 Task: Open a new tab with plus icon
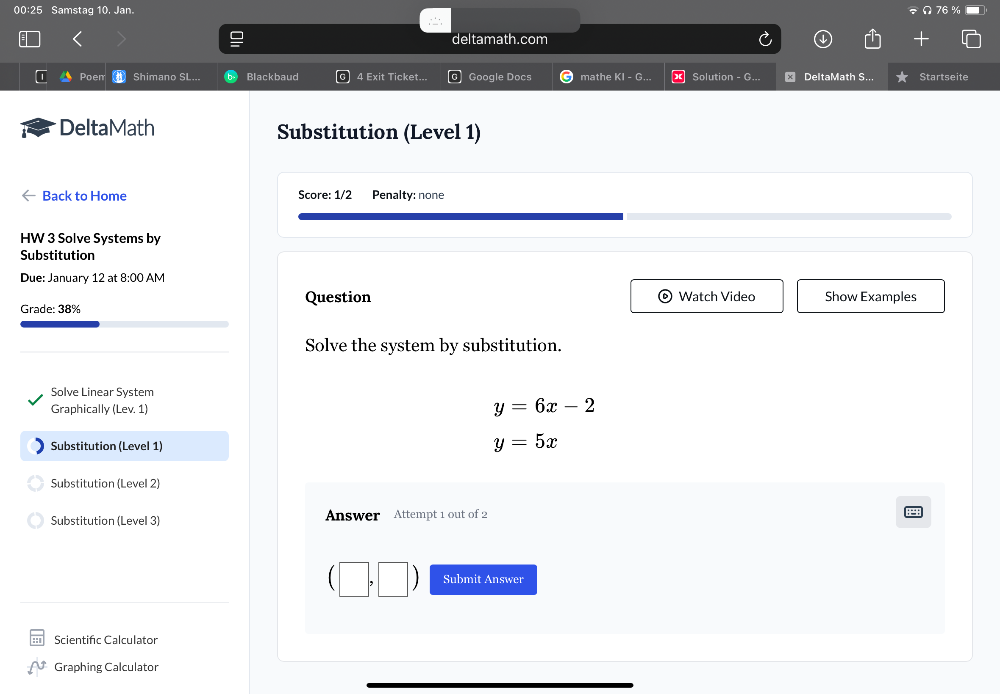click(x=921, y=39)
